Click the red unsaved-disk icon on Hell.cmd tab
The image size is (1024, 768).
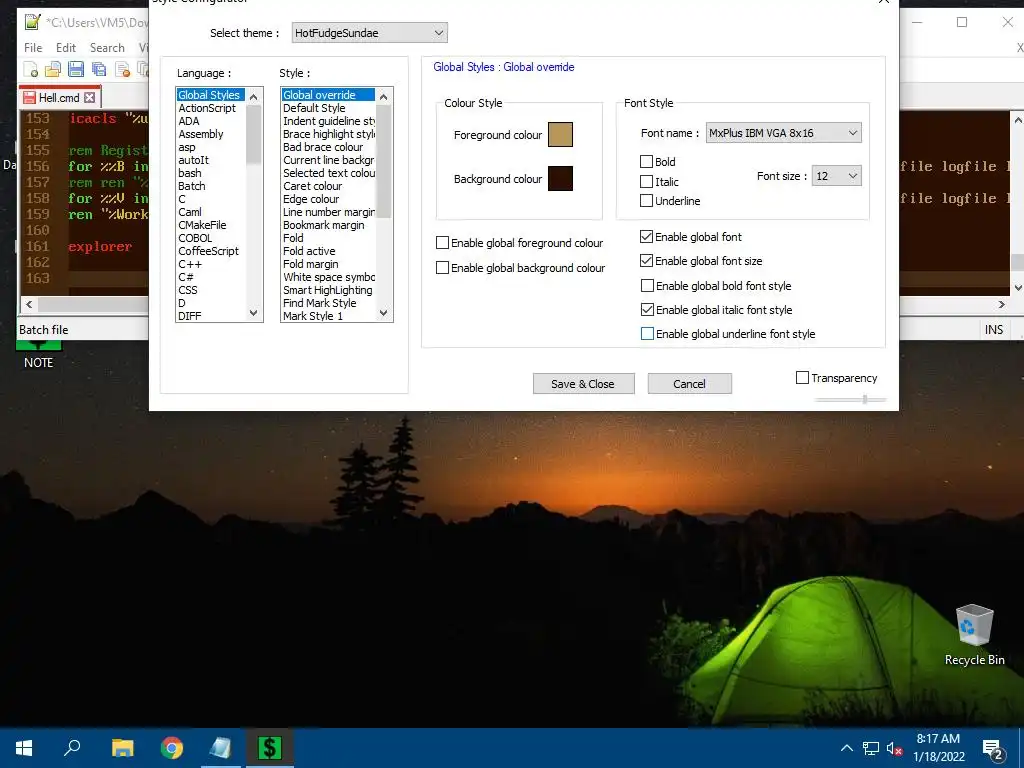click(29, 97)
